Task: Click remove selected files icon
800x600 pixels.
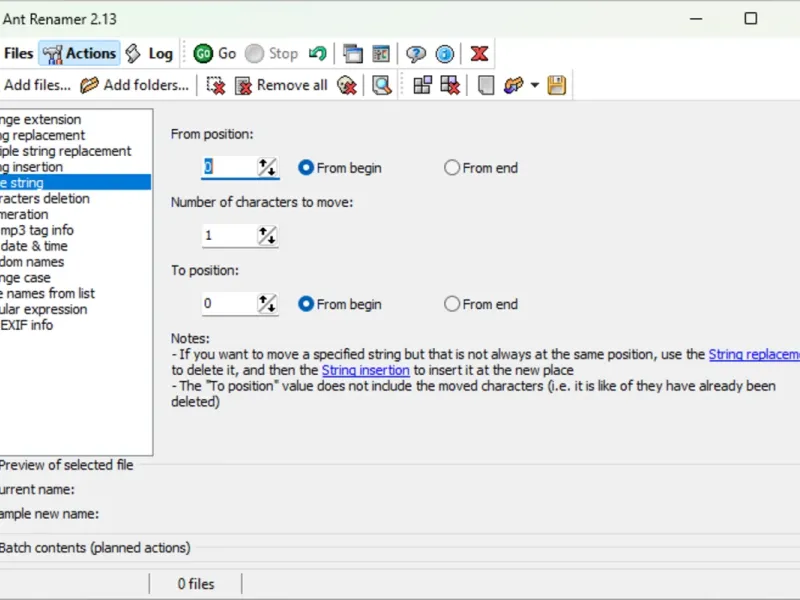Action: click(x=216, y=85)
